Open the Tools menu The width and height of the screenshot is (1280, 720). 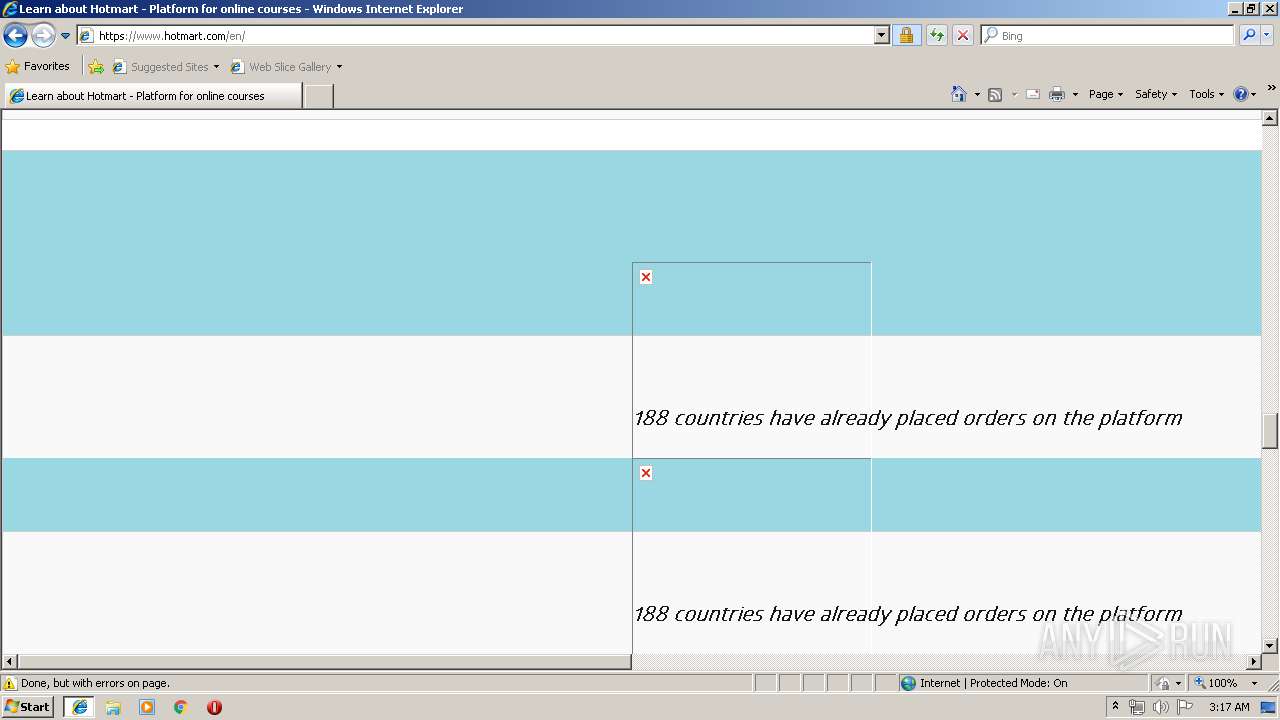[x=1206, y=94]
